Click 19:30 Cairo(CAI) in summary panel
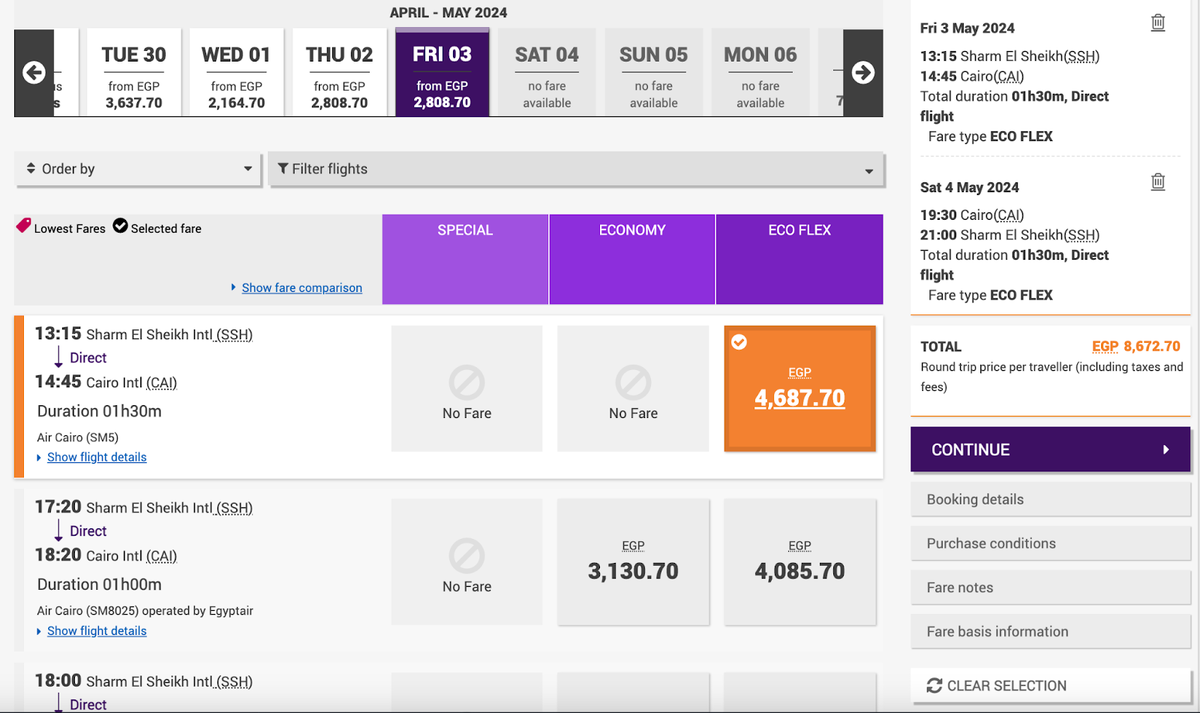The image size is (1200, 713). point(972,215)
